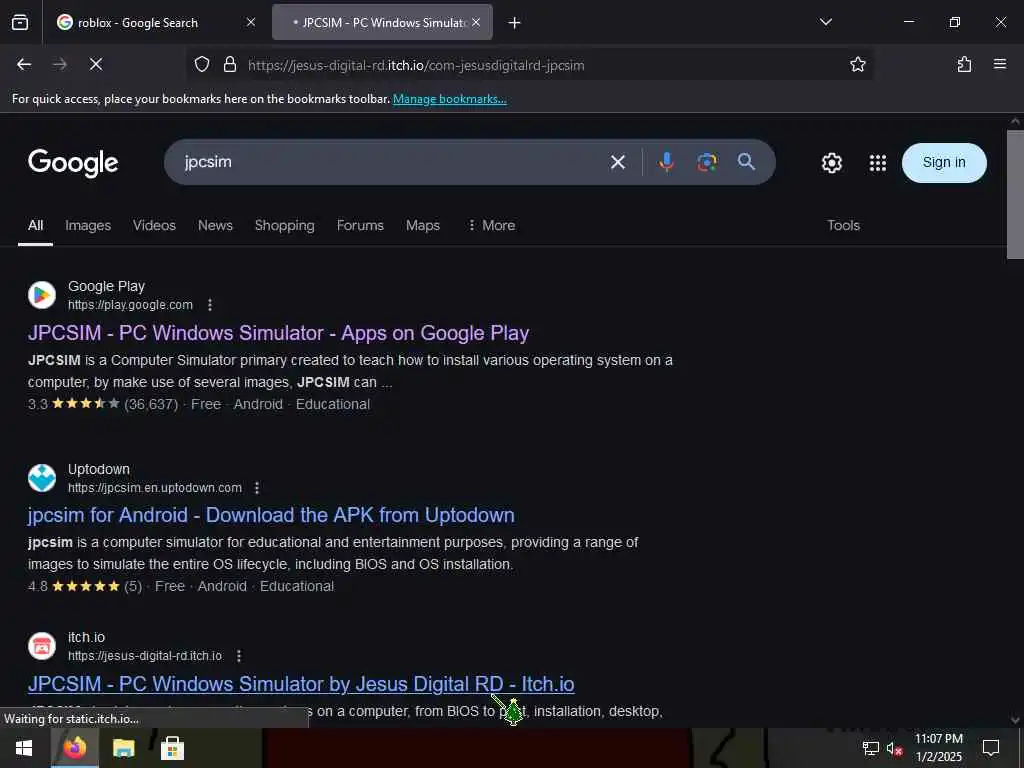Open Microsoft Store from taskbar
Screen dimensions: 1024x768
click(172, 748)
